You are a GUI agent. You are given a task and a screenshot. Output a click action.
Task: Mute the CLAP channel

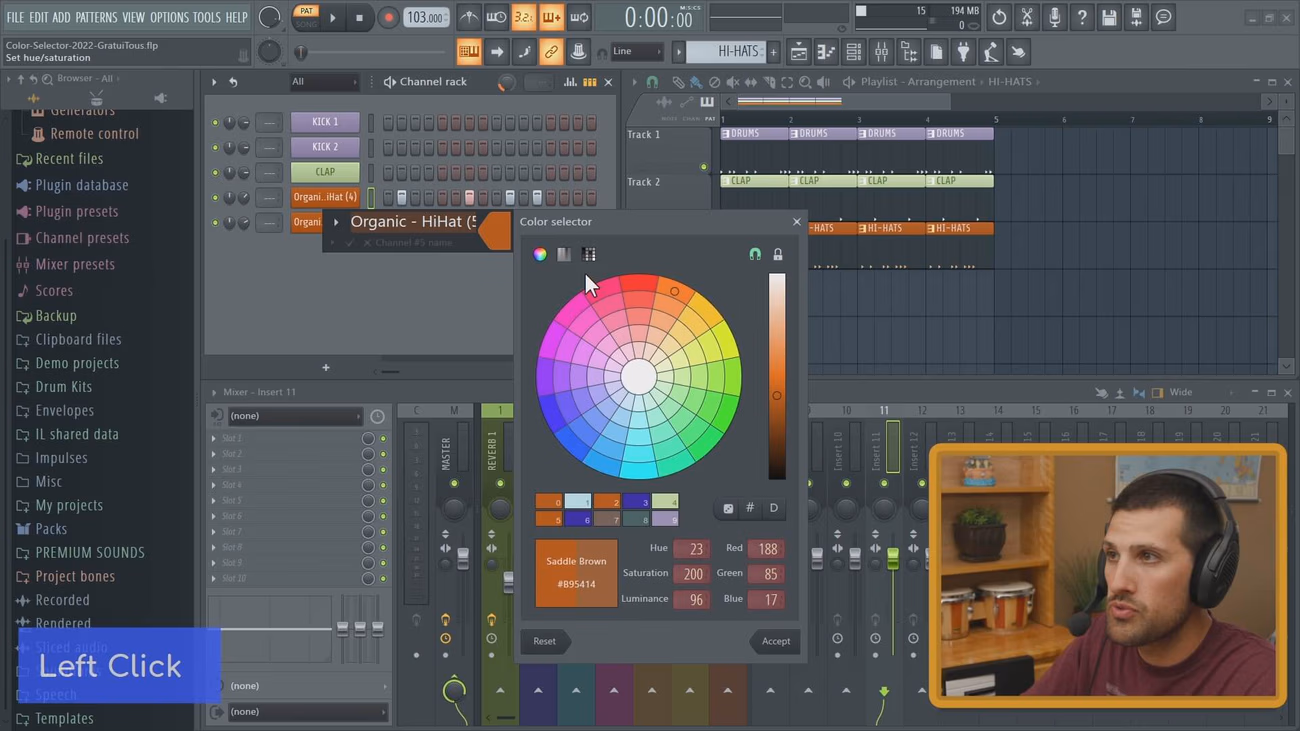pyautogui.click(x=214, y=172)
